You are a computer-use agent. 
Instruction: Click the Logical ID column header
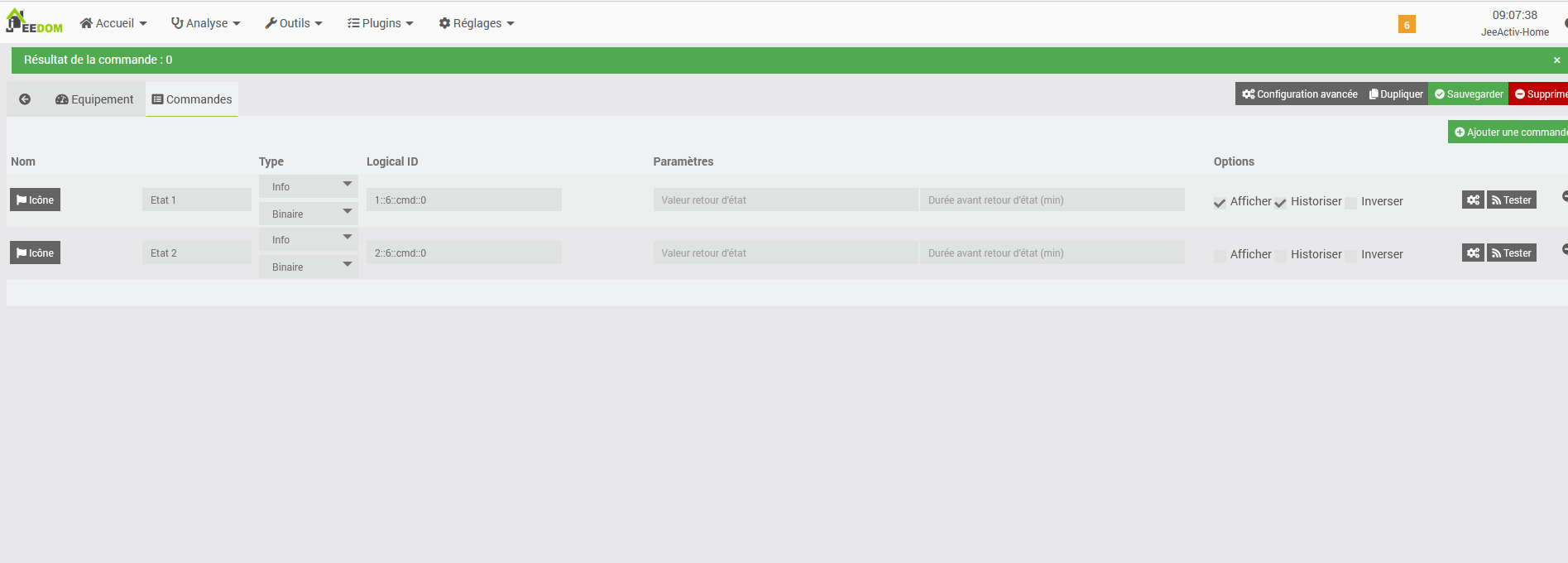[392, 161]
